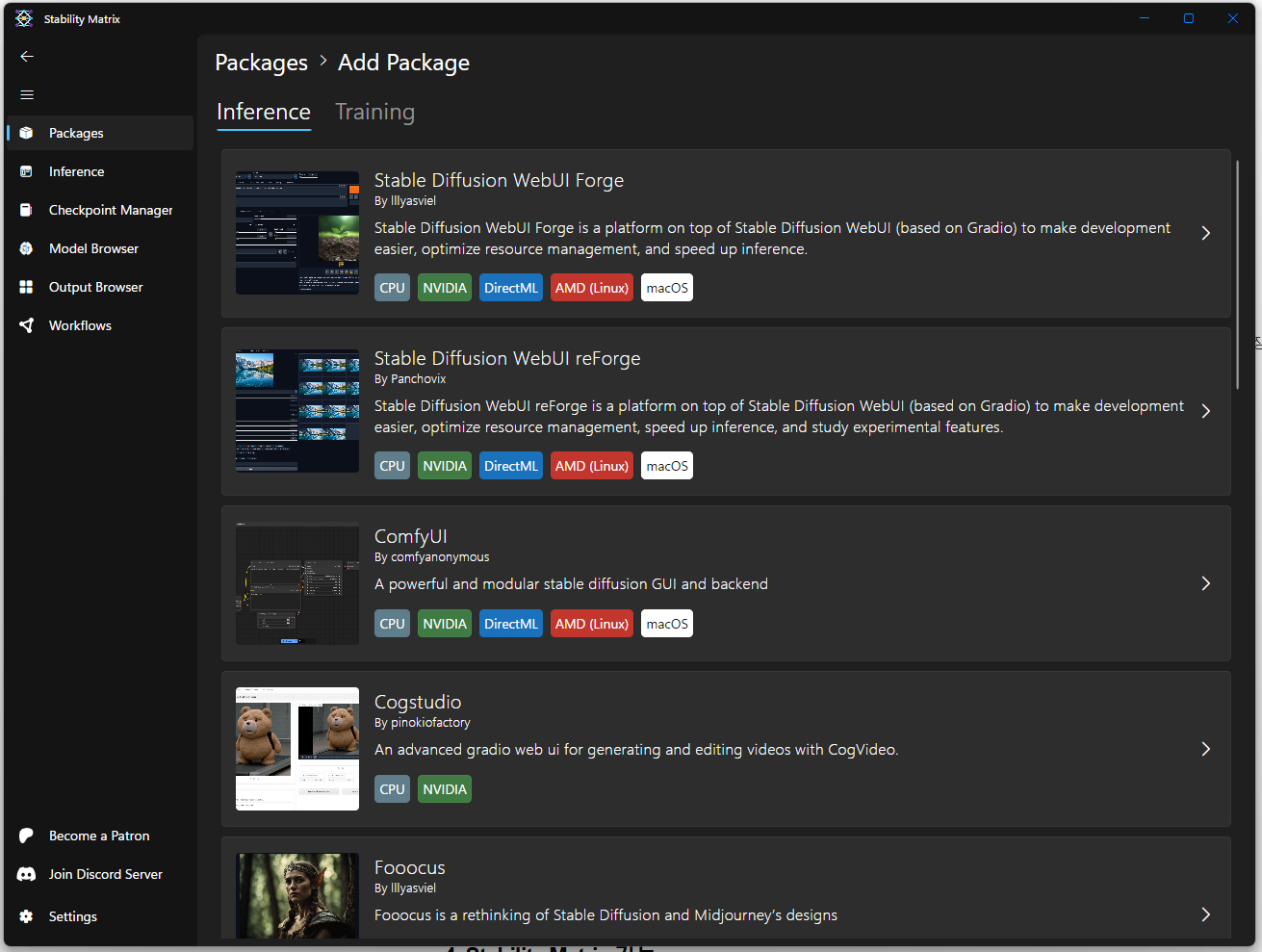Click the CPU badge on WebUI Forge
Image resolution: width=1262 pixels, height=952 pixels.
click(x=393, y=288)
